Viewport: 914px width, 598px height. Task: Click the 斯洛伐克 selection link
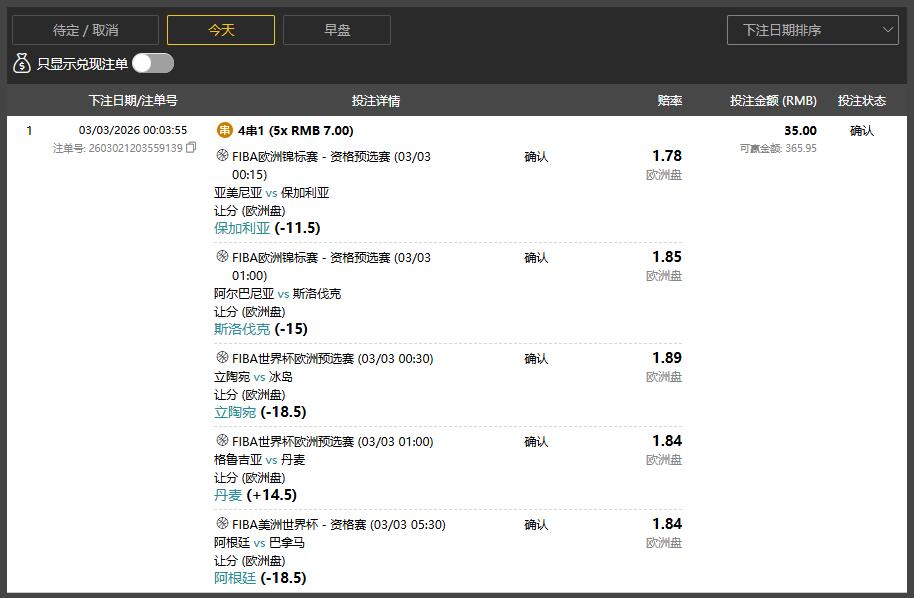click(242, 329)
